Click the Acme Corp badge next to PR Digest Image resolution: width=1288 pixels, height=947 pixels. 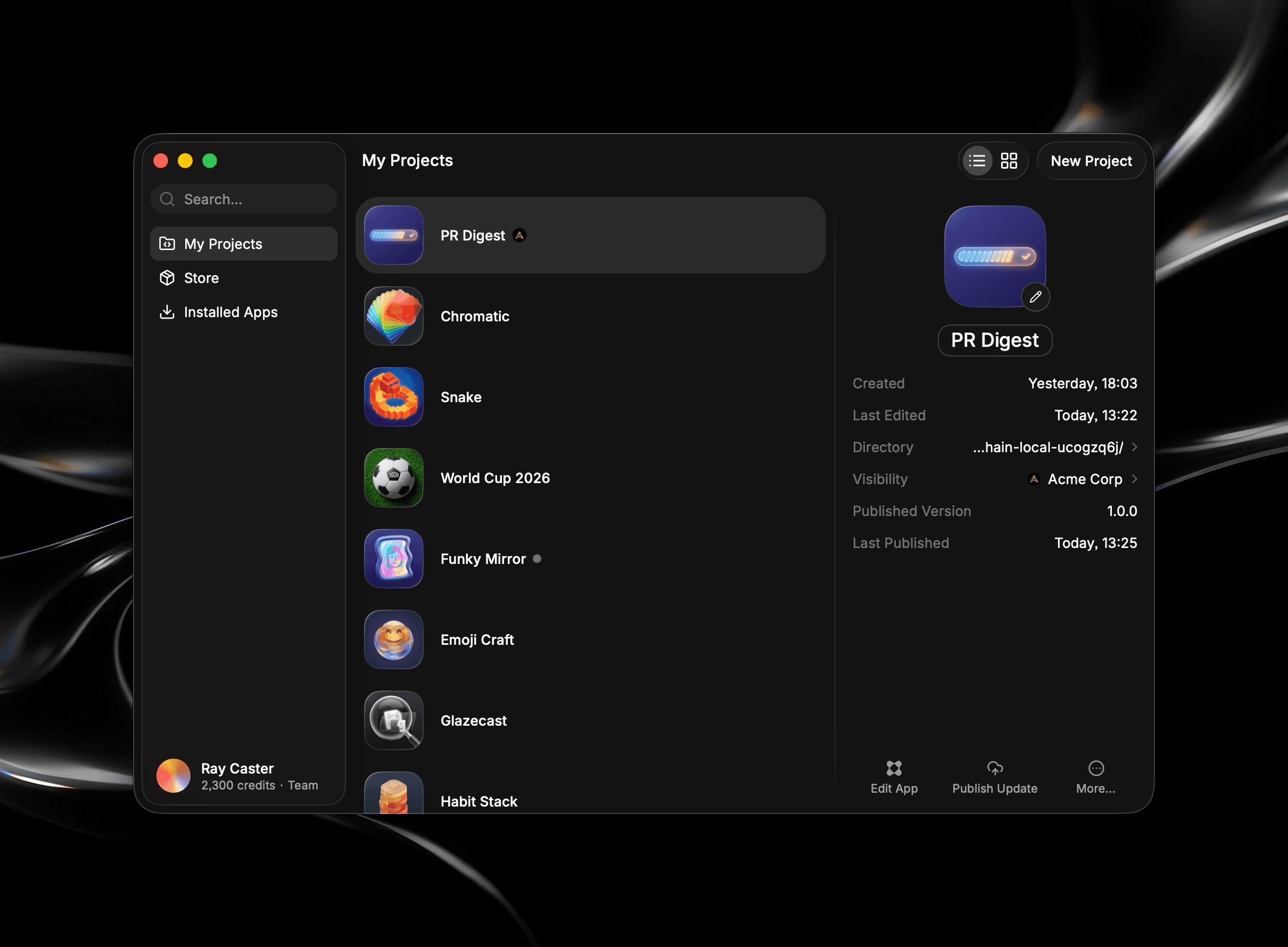(519, 236)
